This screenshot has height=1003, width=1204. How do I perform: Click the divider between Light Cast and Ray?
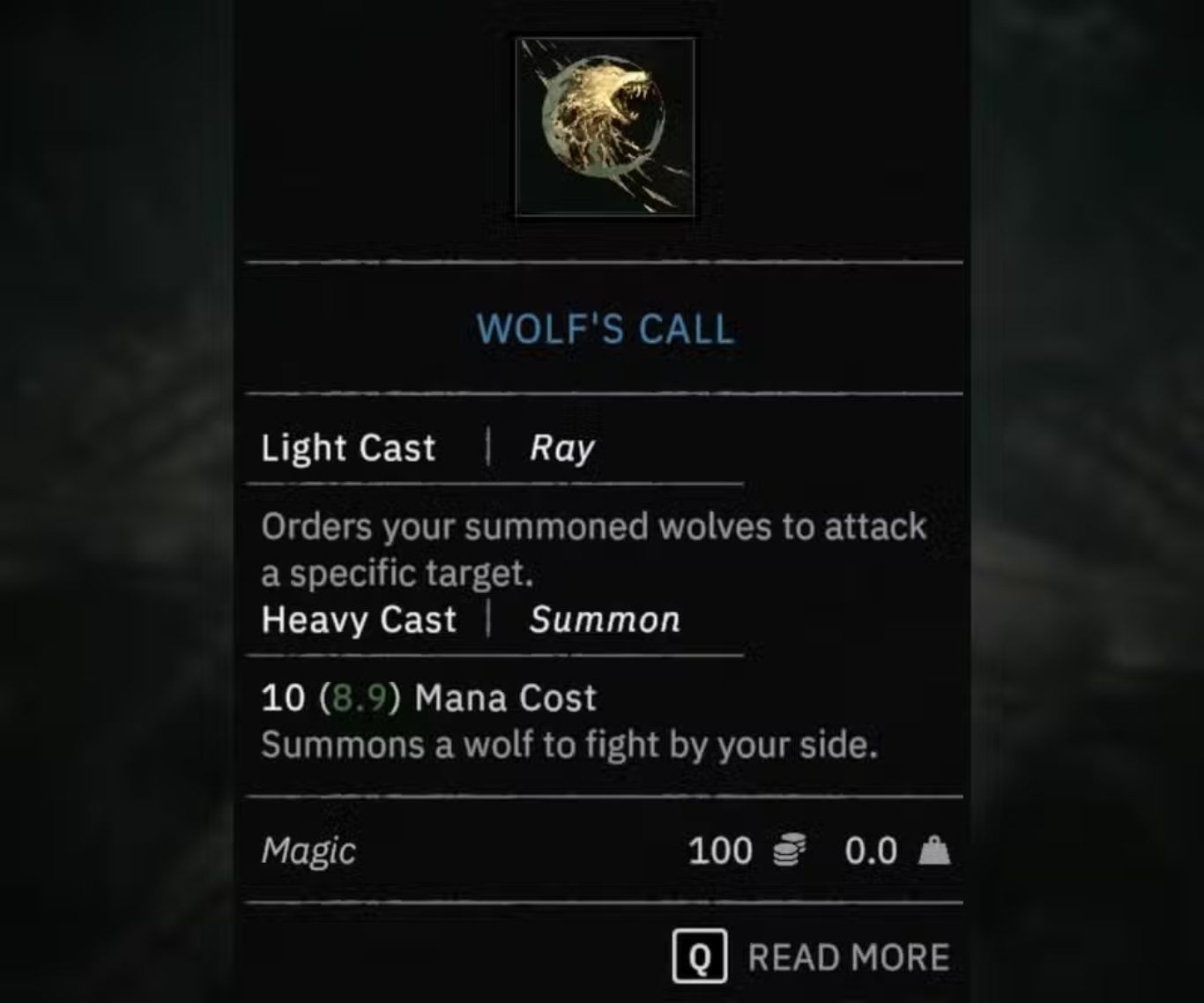(487, 447)
